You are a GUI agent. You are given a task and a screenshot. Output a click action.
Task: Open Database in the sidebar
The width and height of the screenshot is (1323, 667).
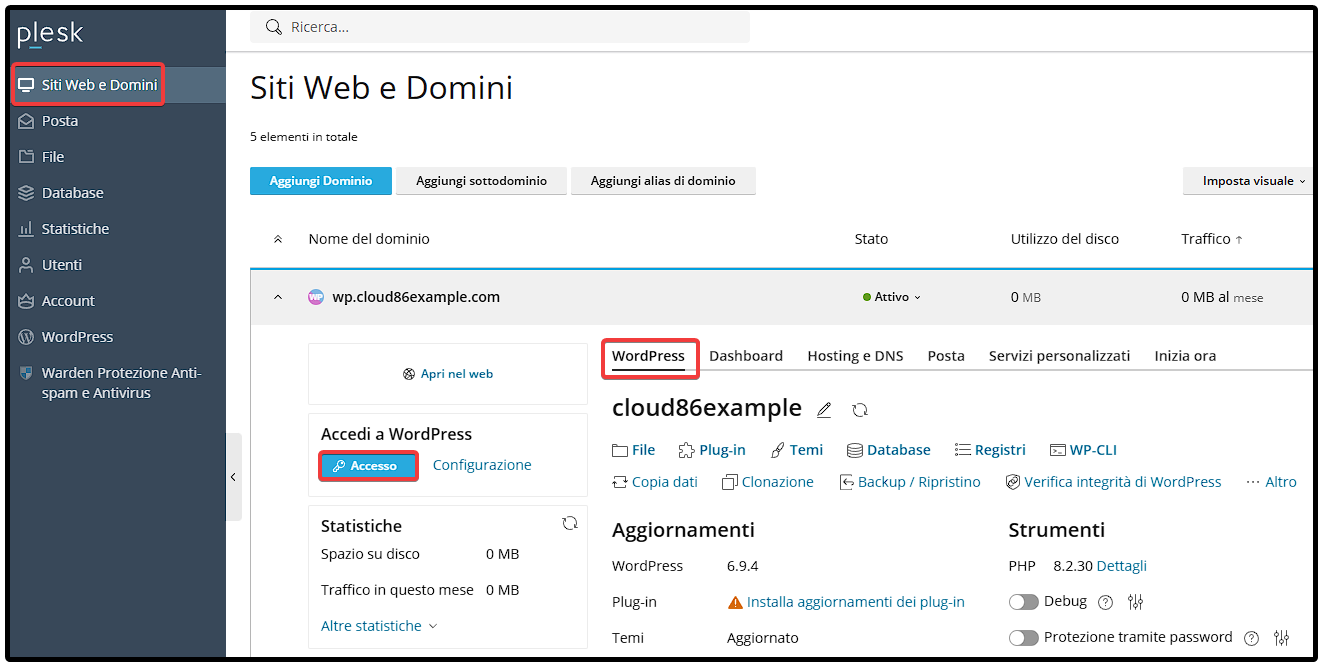click(x=61, y=193)
